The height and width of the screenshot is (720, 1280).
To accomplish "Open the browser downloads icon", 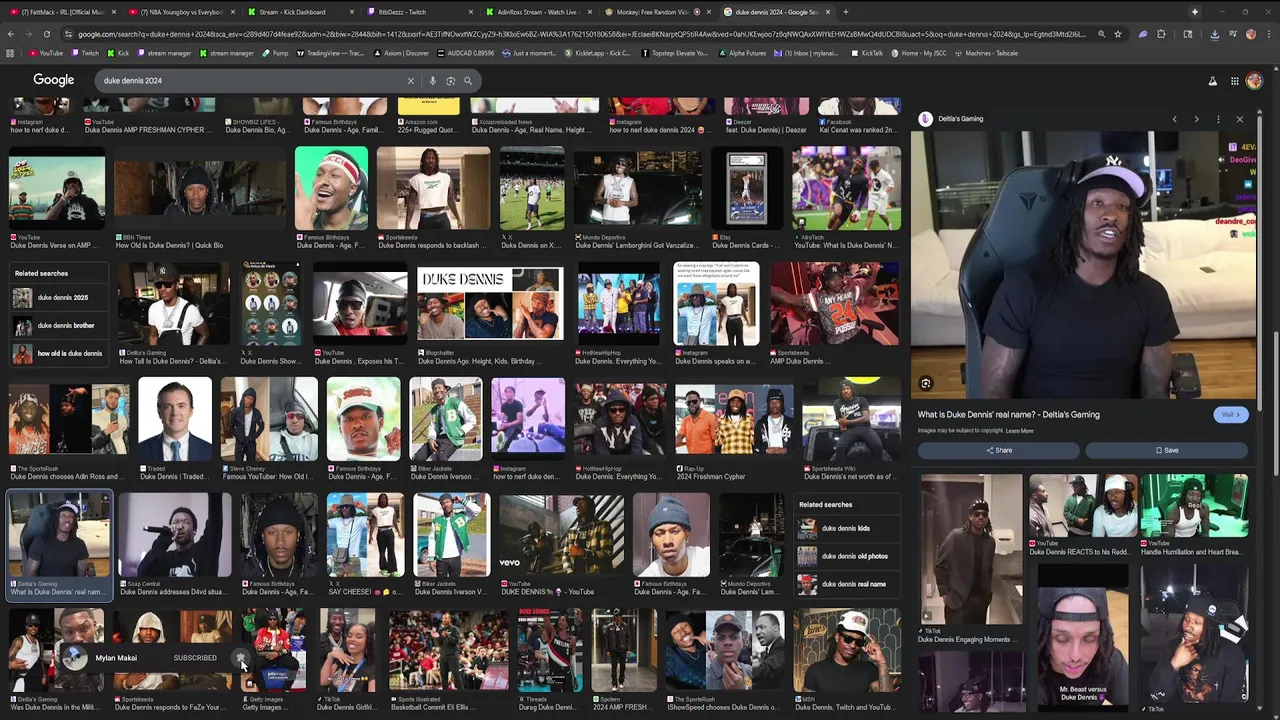I will (x=1214, y=34).
